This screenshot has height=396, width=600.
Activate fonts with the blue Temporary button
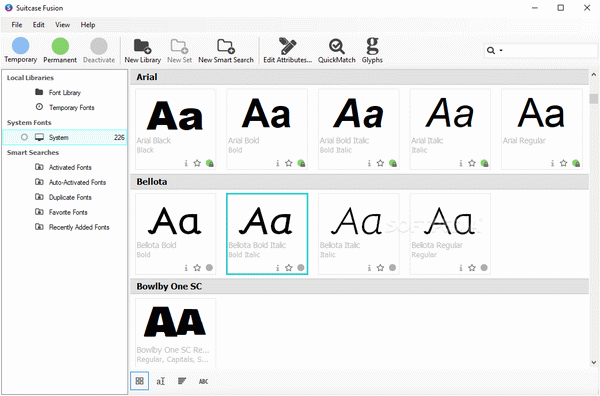(21, 50)
